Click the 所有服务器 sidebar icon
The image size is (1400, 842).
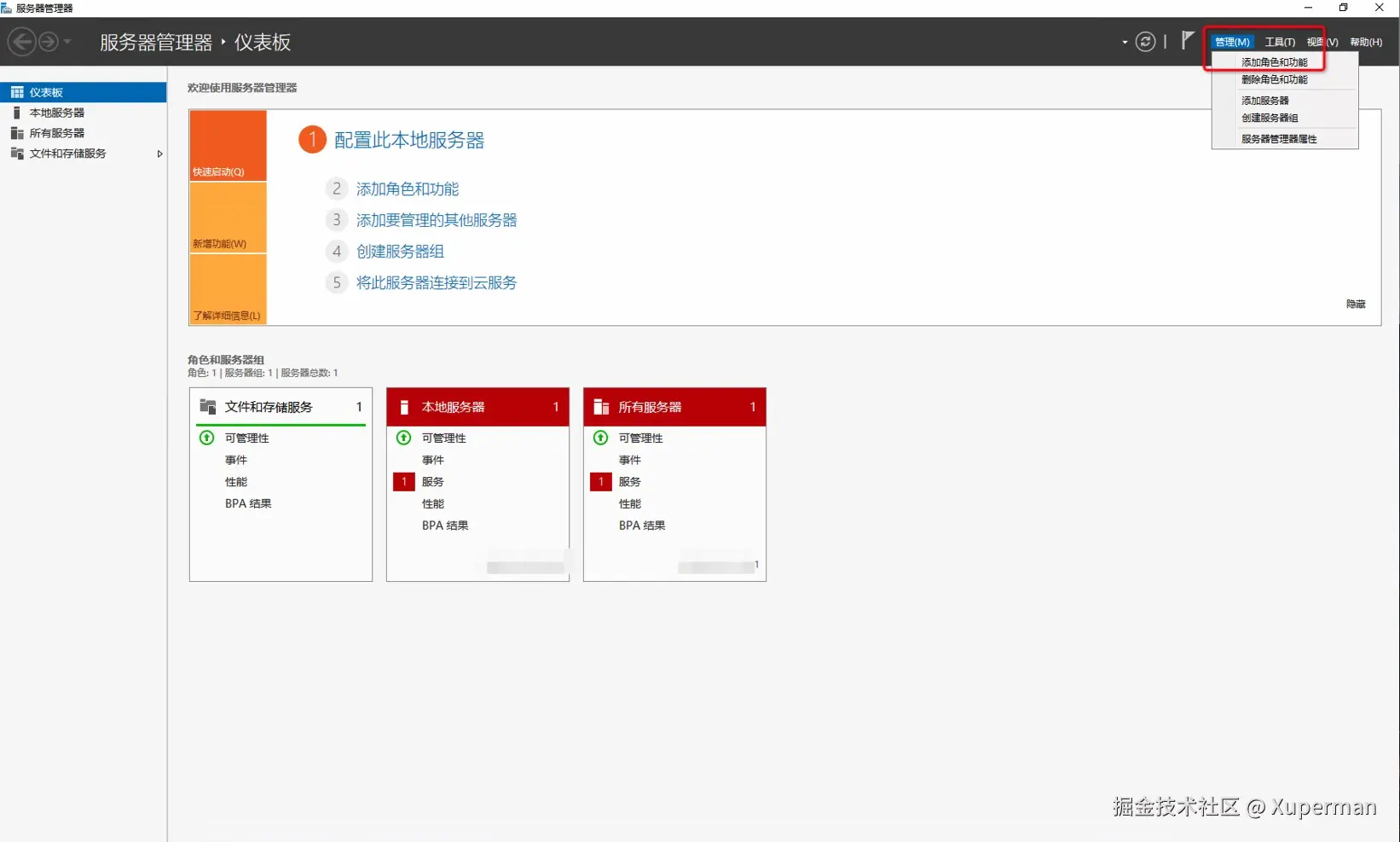coord(17,133)
